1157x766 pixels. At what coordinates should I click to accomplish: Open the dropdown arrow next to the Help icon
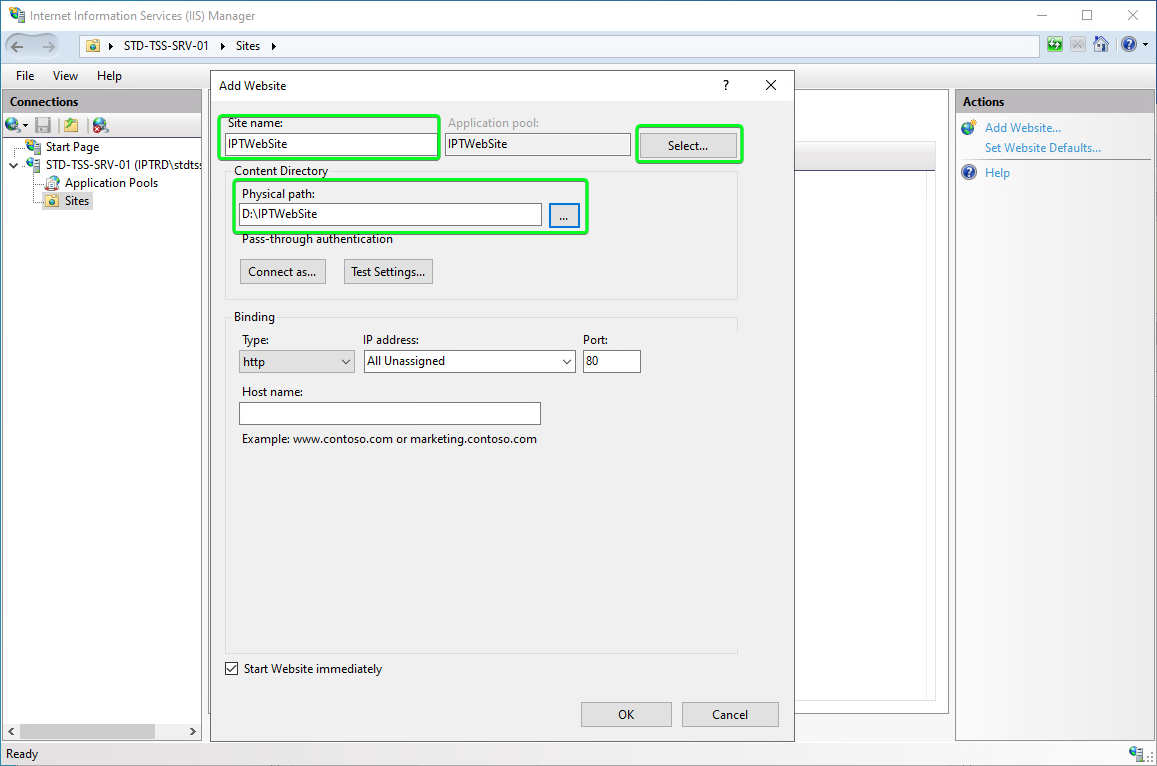click(x=1145, y=45)
